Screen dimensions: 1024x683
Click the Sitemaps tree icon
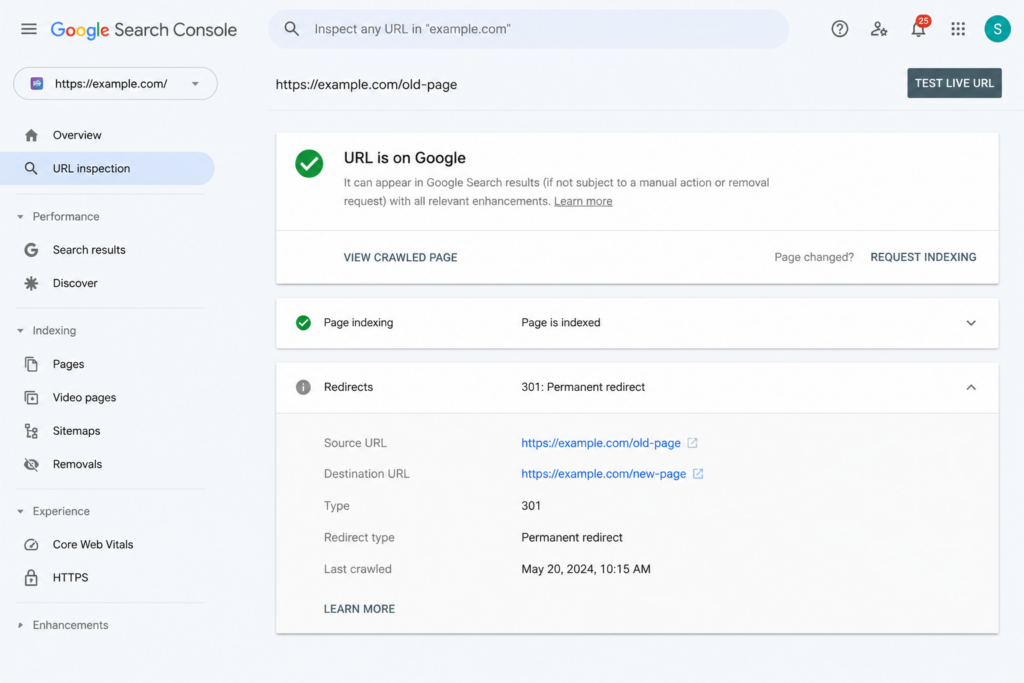pyautogui.click(x=31, y=431)
